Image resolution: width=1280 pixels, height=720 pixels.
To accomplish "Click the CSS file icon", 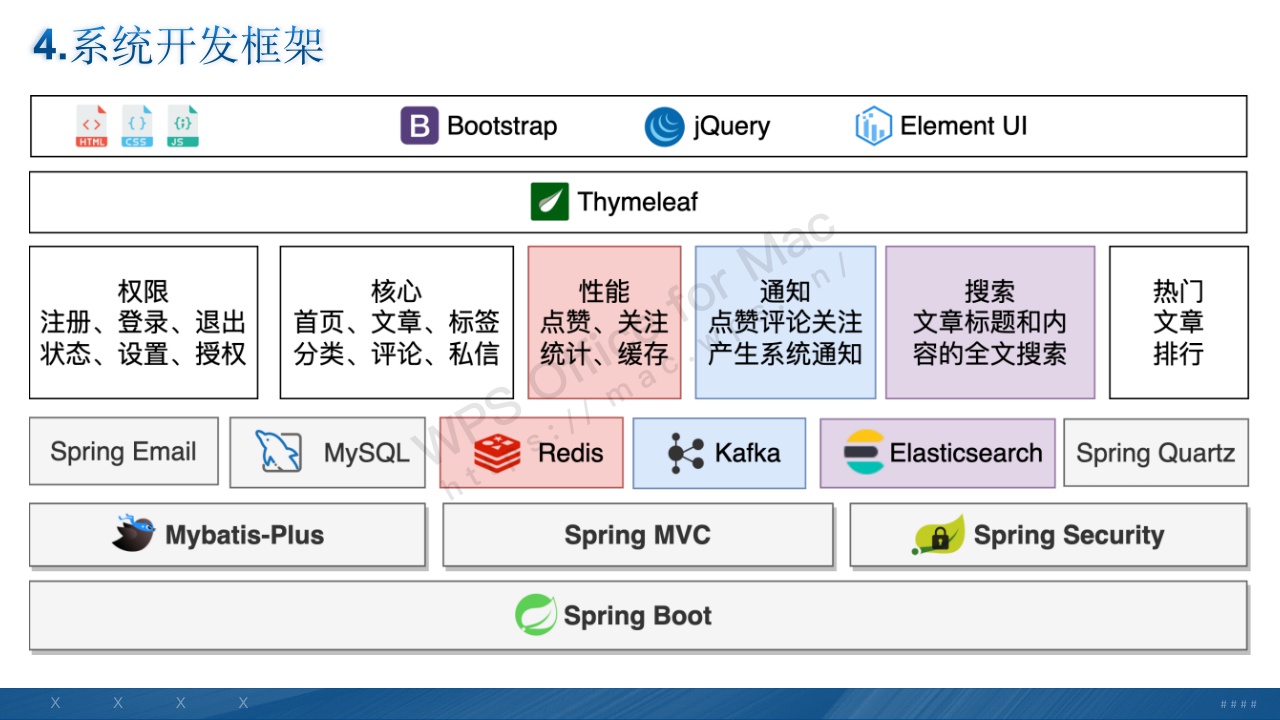I will pyautogui.click(x=137, y=126).
